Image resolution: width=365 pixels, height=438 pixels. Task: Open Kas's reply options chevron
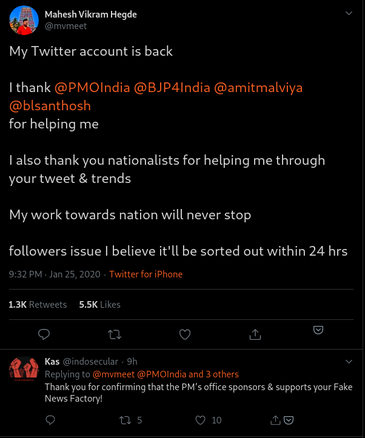(x=349, y=362)
